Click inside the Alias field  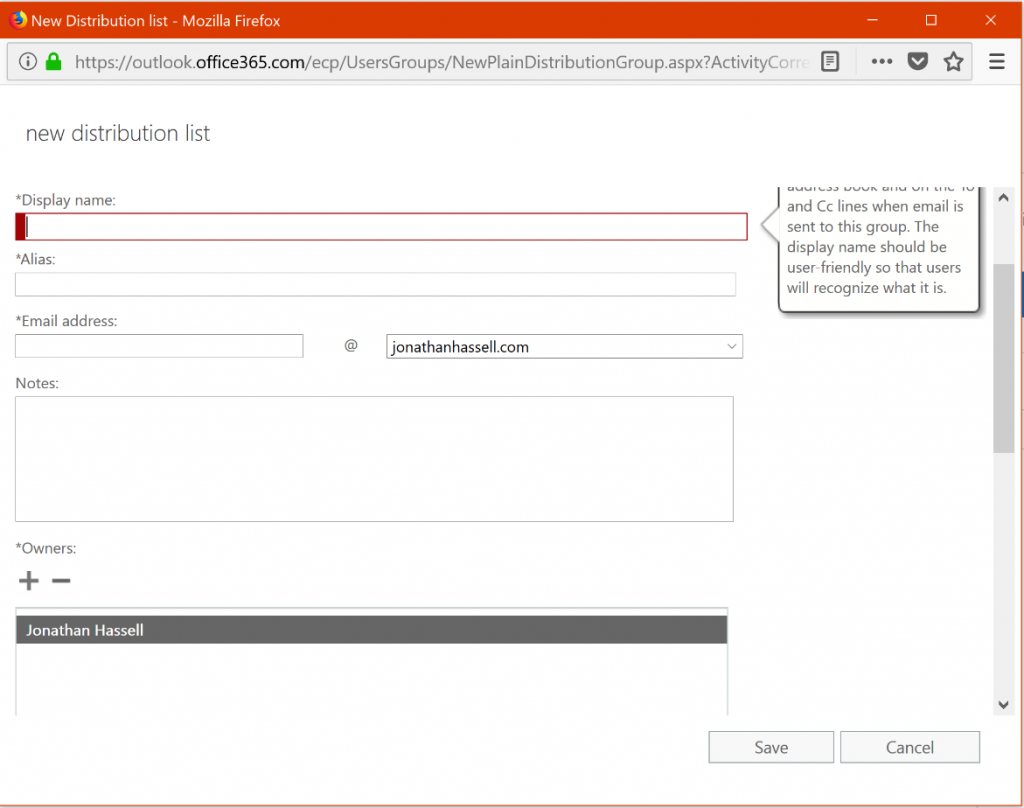[x=375, y=284]
